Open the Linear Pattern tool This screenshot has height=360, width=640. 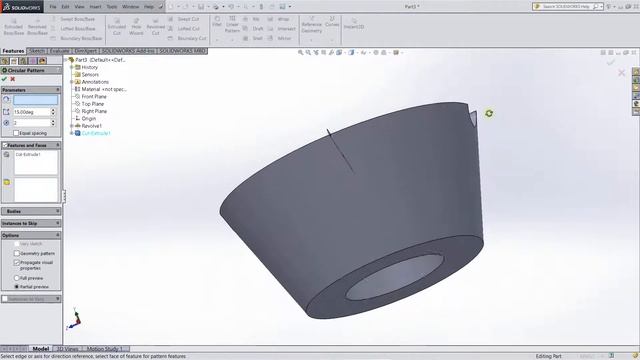tap(232, 24)
